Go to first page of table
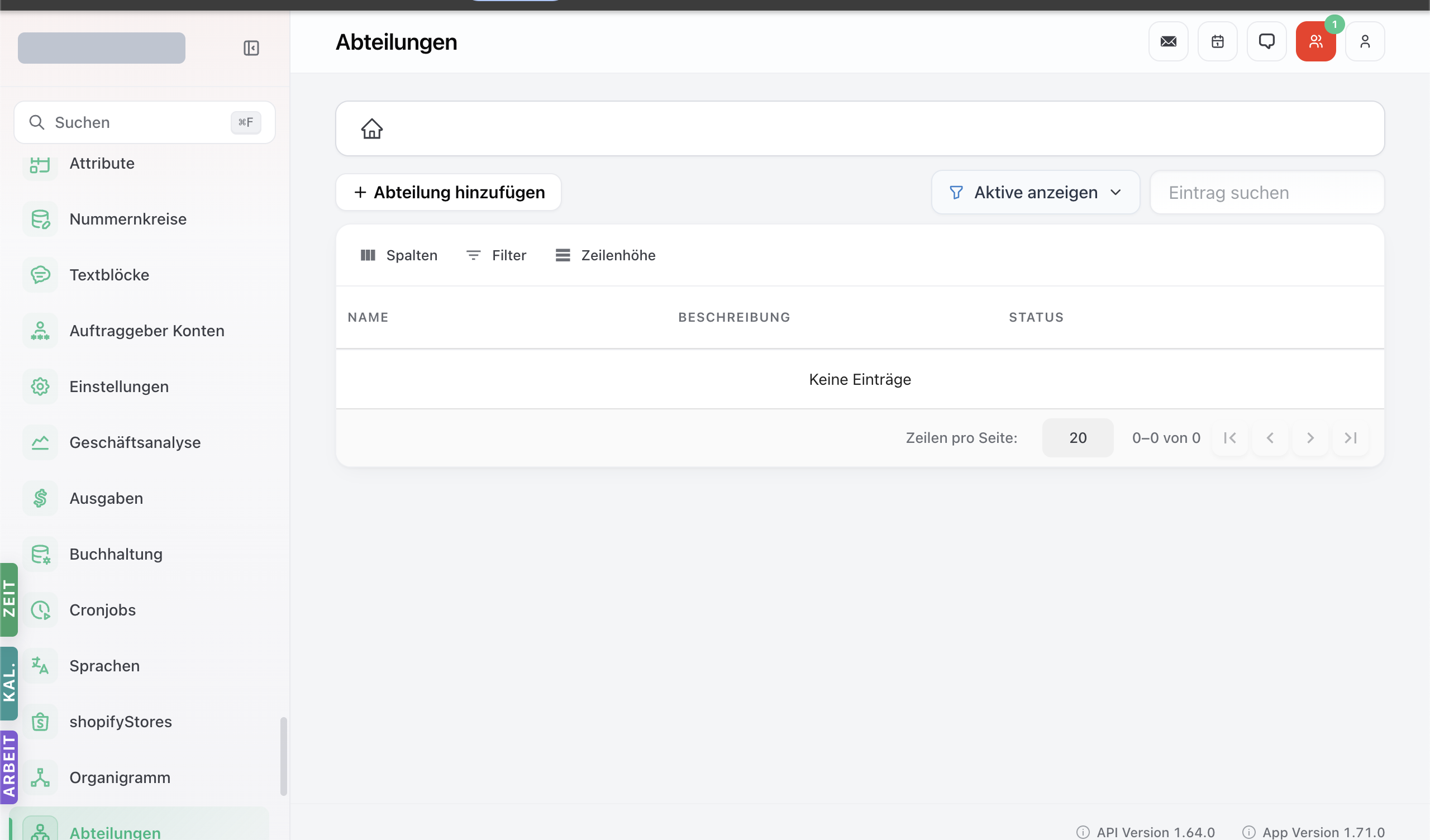The width and height of the screenshot is (1430, 840). [1229, 438]
